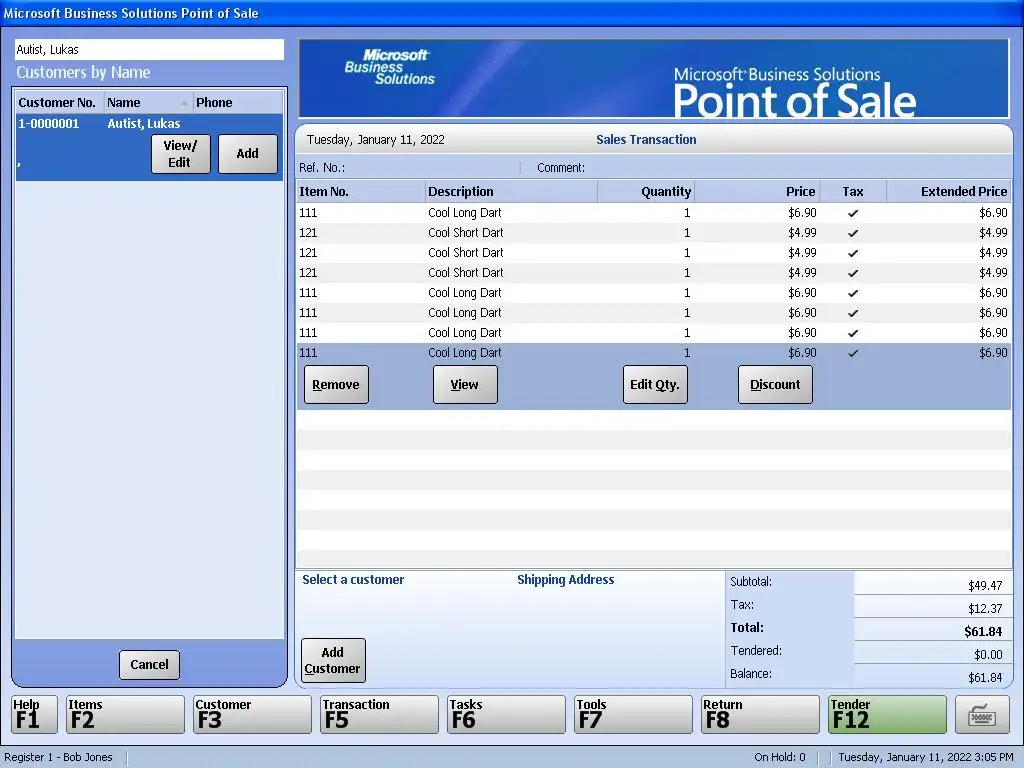Sort customers by Name column header

tap(148, 103)
